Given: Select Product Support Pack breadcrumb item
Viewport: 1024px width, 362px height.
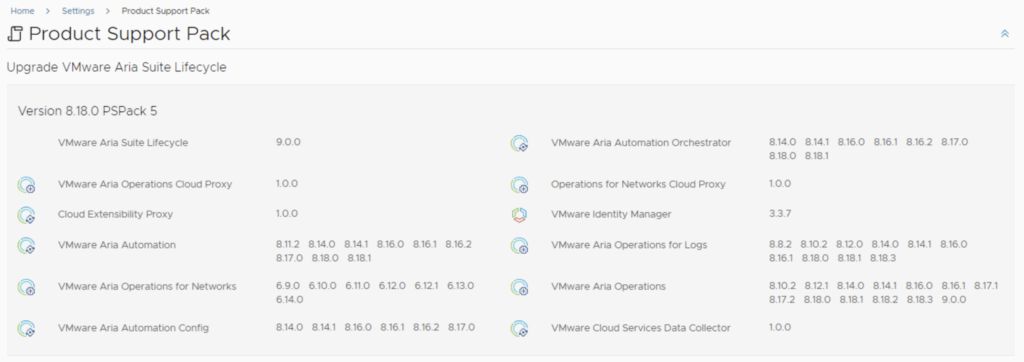Looking at the screenshot, I should [x=166, y=11].
